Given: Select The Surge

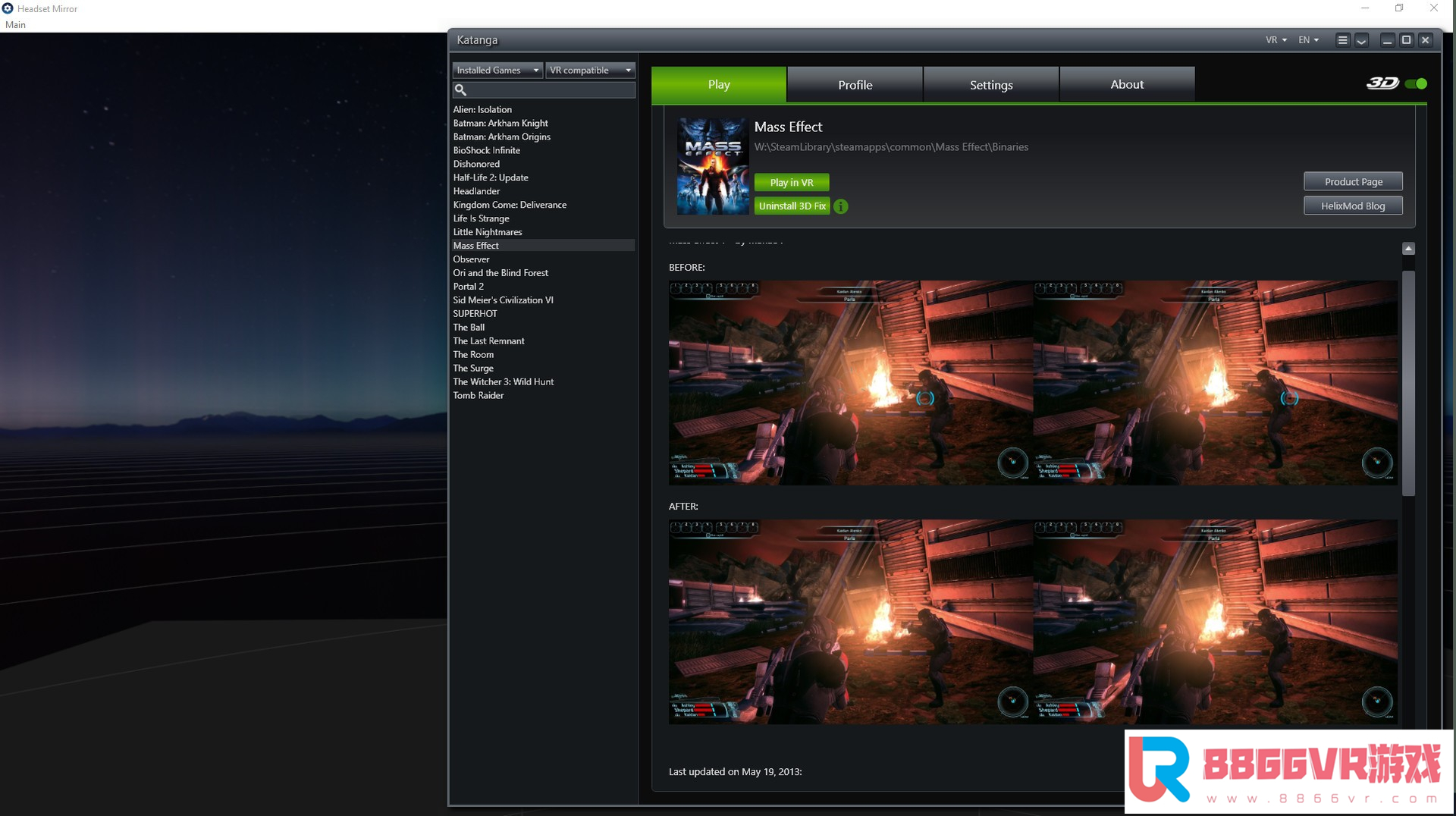Looking at the screenshot, I should coord(543,369).
